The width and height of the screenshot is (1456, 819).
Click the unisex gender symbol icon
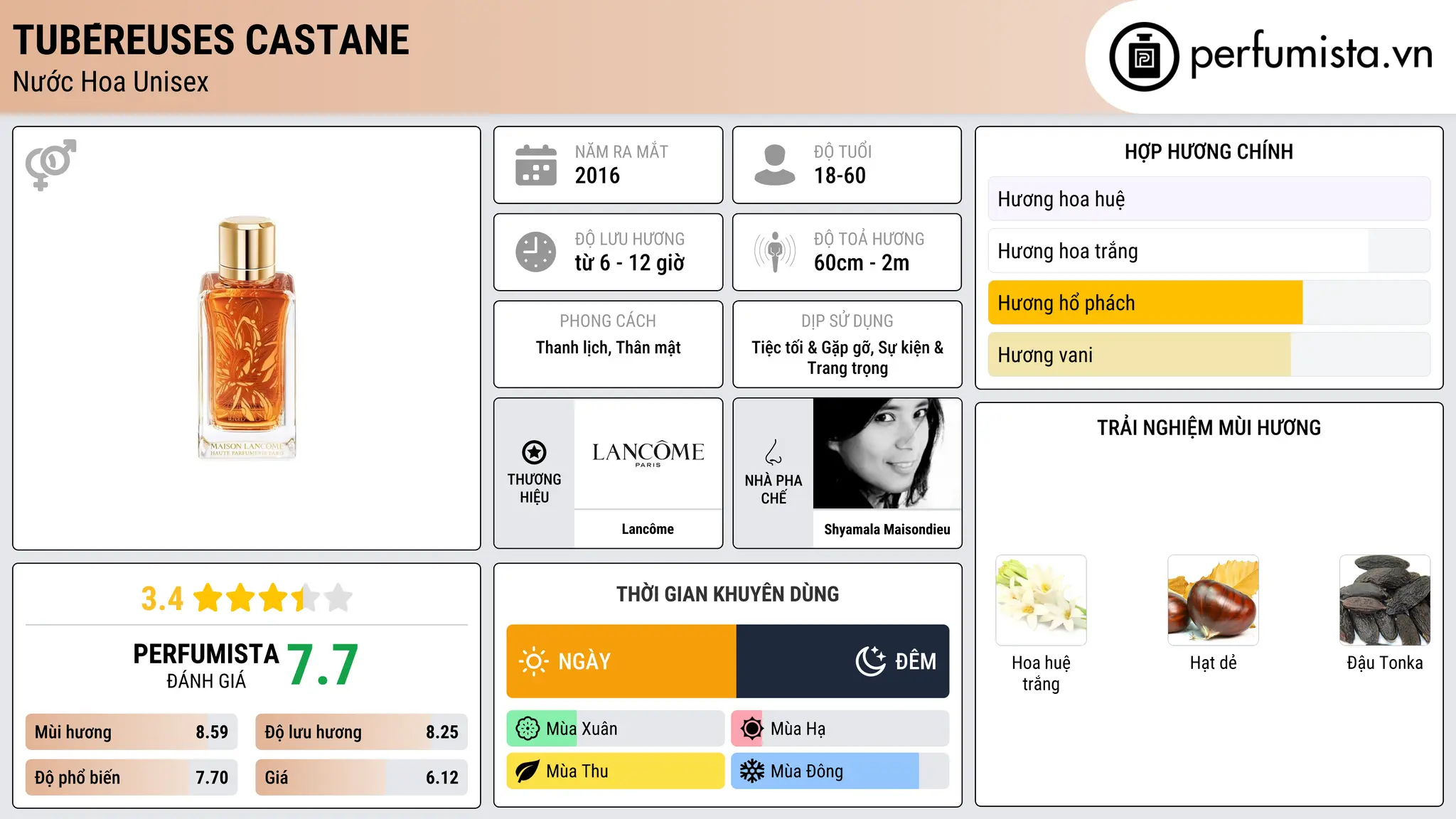pos(50,164)
